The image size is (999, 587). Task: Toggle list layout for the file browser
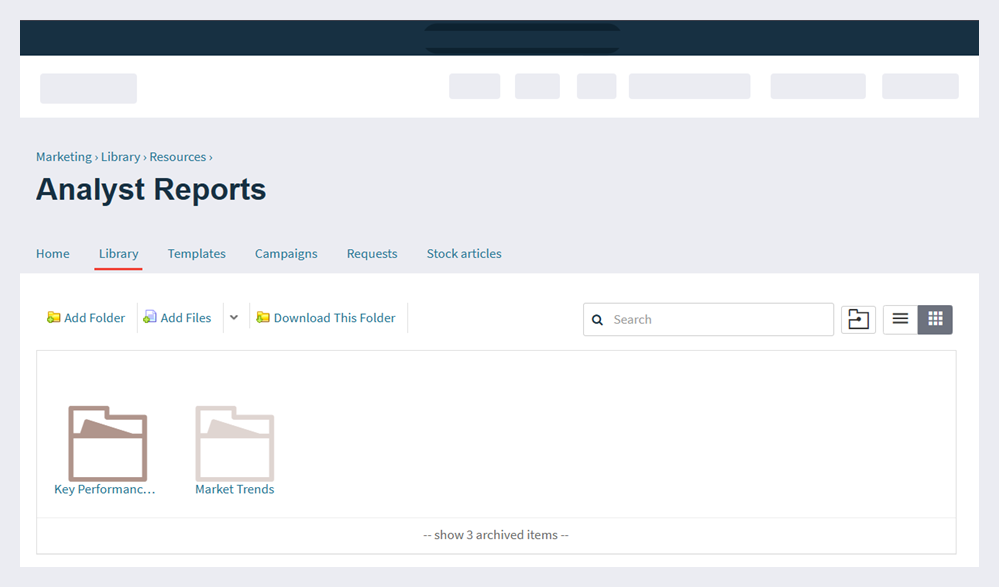[899, 318]
